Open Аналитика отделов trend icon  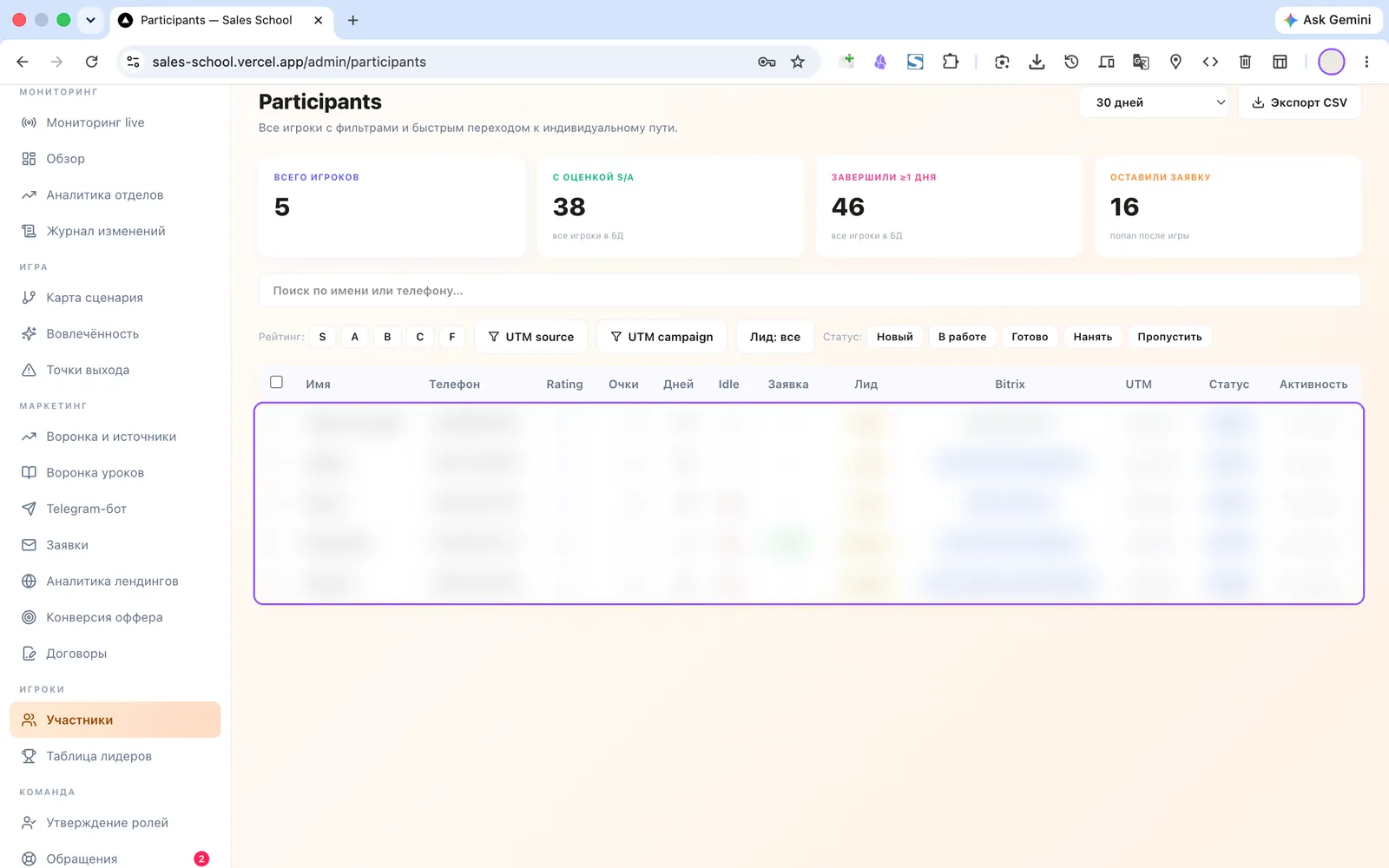pos(29,195)
